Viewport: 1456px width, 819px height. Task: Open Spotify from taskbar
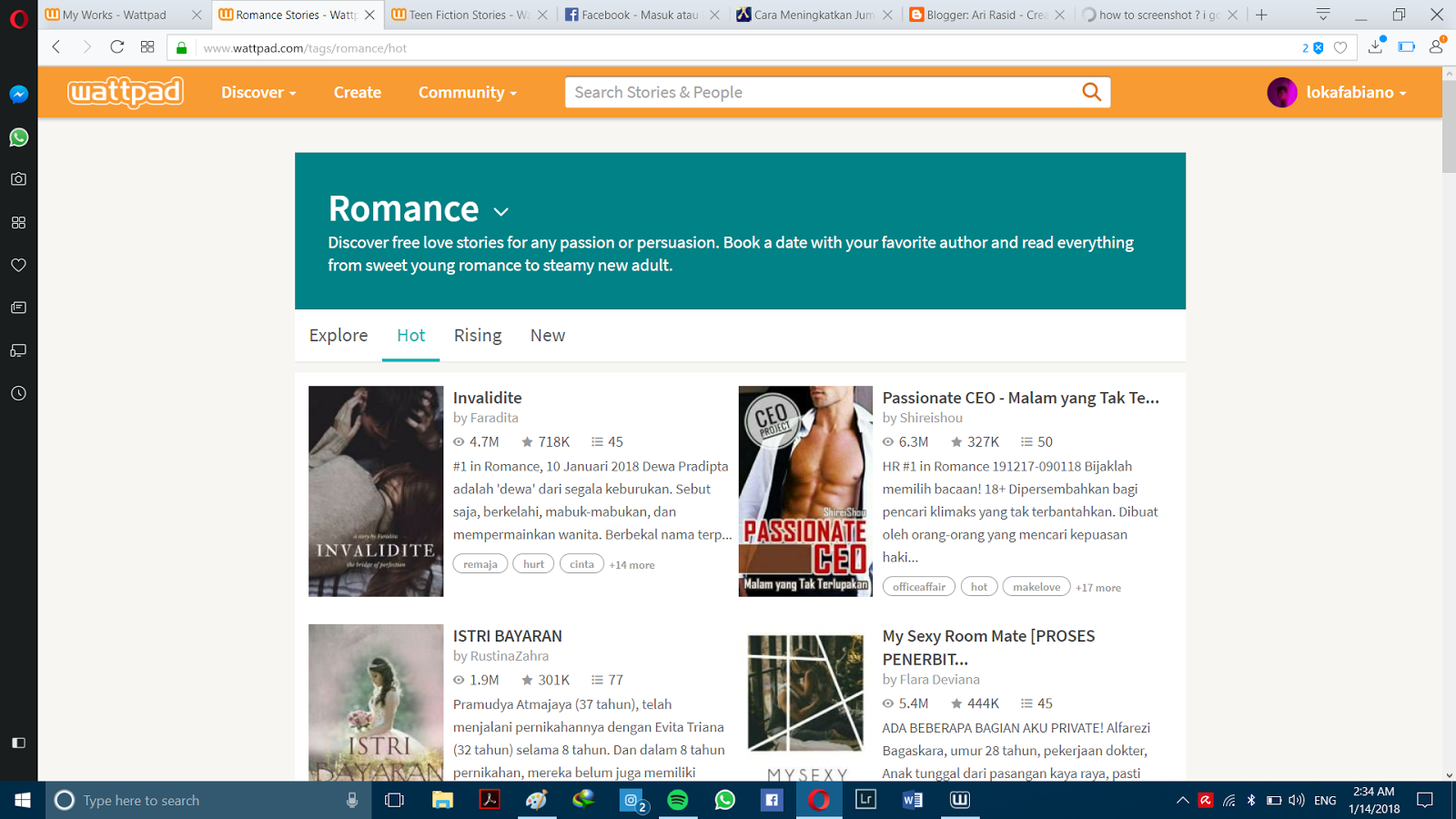pos(678,800)
